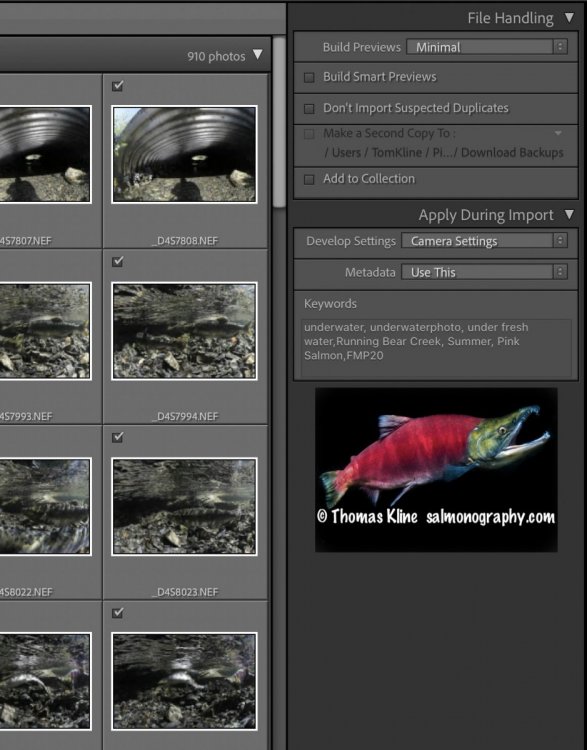Uncheck import for _D4S7994.NEF
Screen dimensions: 587x750
tap(118, 262)
